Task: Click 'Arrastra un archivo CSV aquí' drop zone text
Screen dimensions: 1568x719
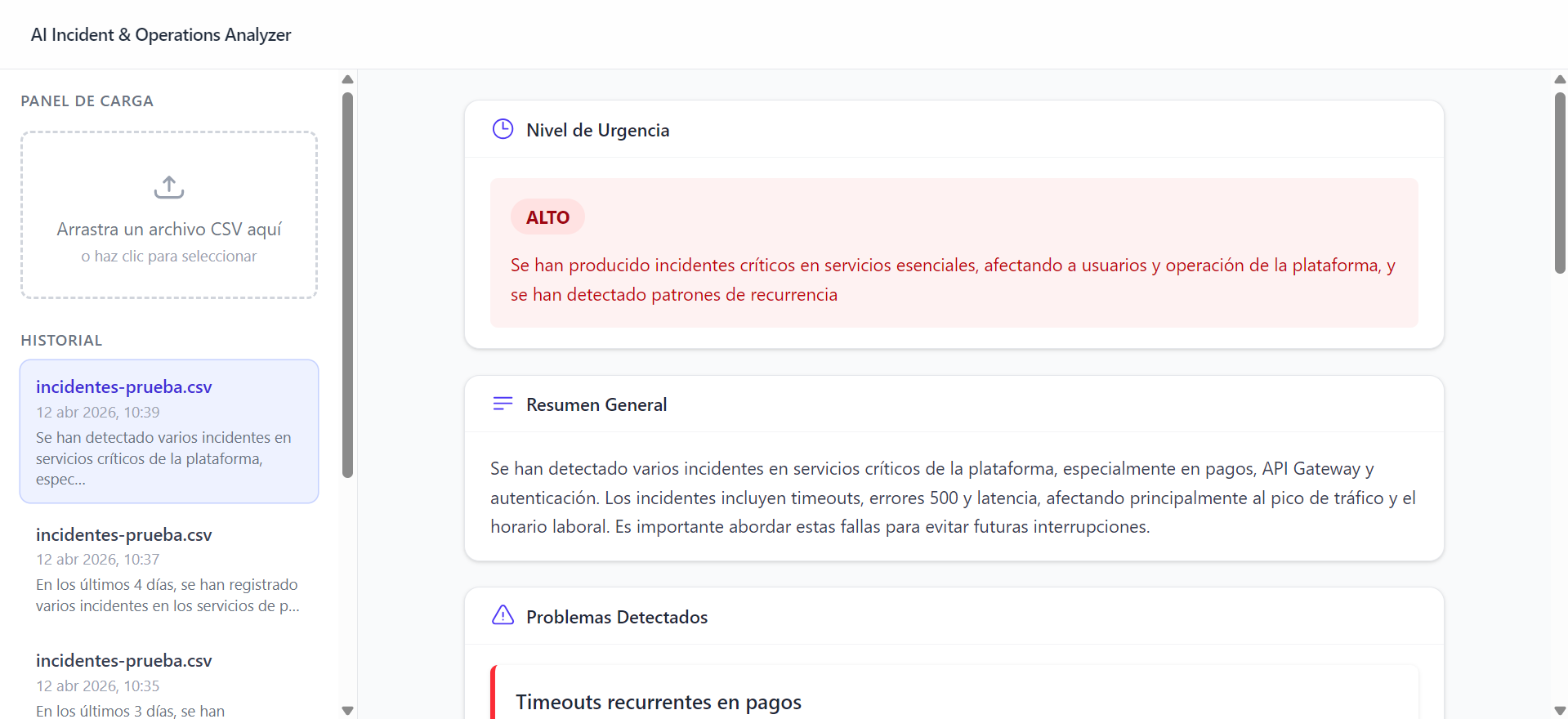Action: coord(169,230)
